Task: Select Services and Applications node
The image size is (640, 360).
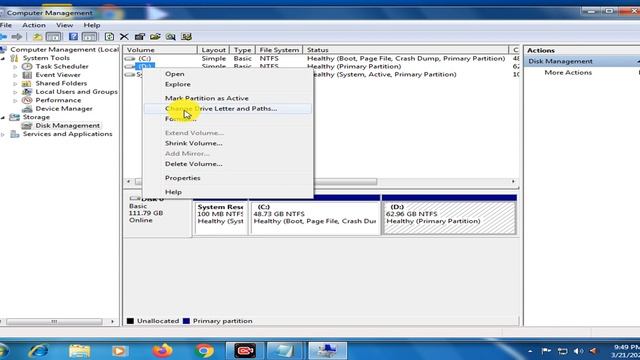Action: tap(67, 134)
